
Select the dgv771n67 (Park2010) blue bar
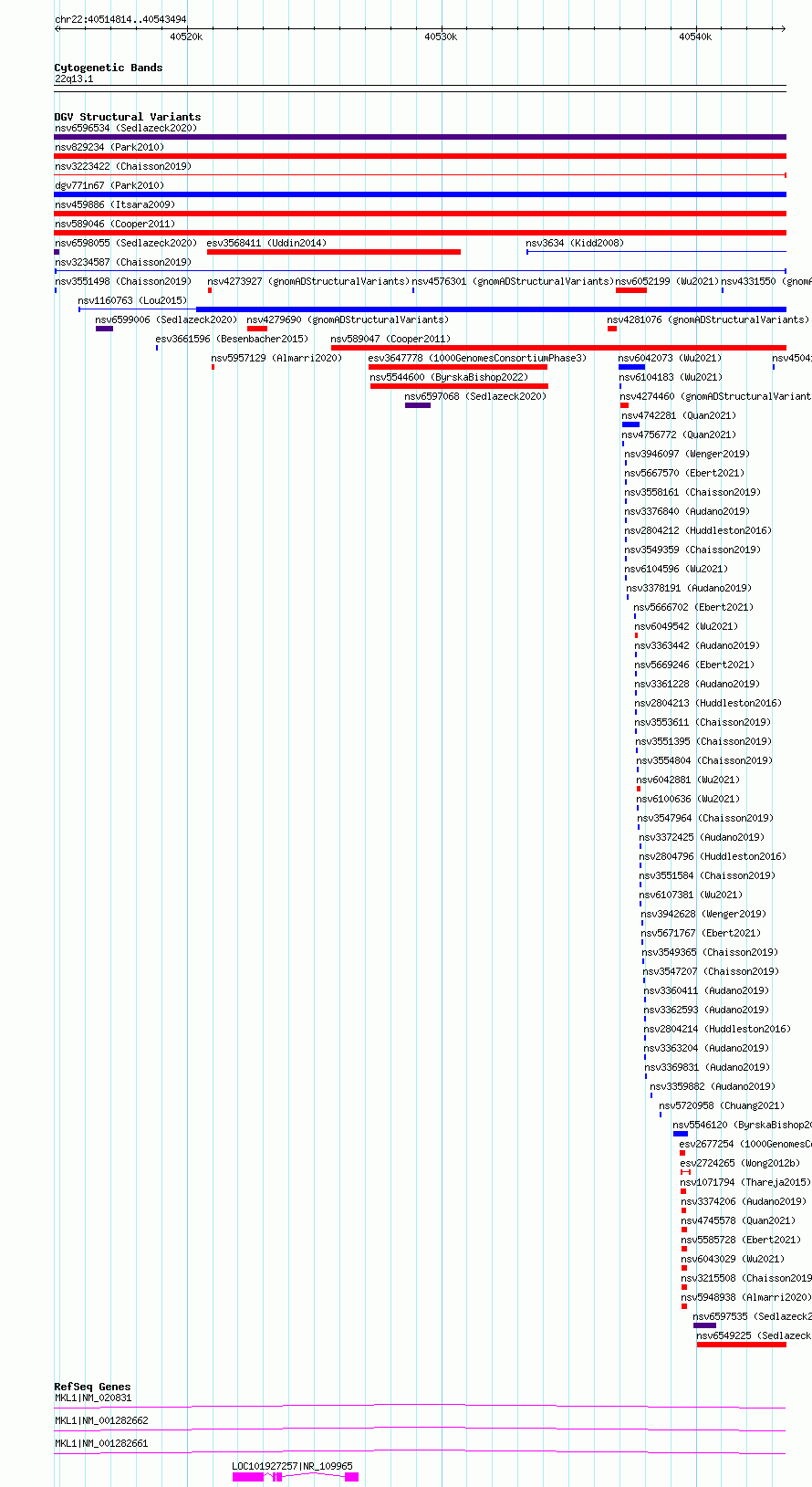pos(421,194)
